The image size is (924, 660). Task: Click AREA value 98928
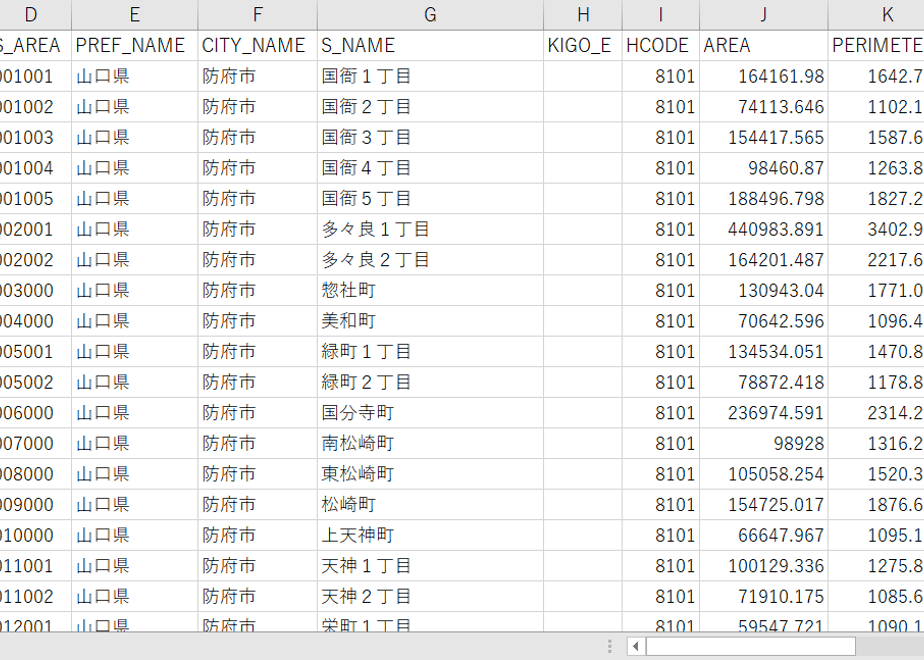pos(764,444)
